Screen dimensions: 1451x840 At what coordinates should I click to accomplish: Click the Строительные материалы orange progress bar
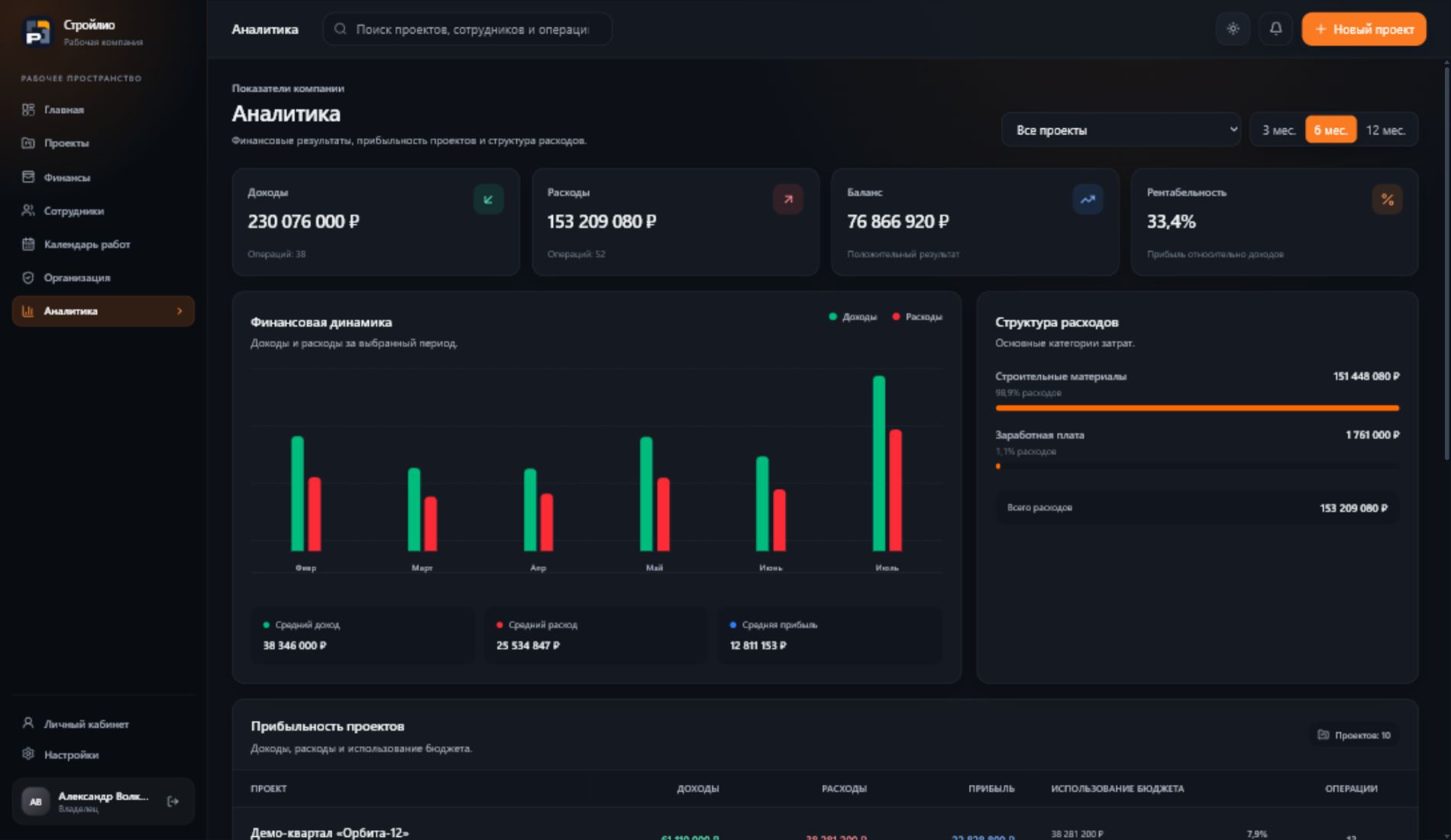click(1197, 408)
